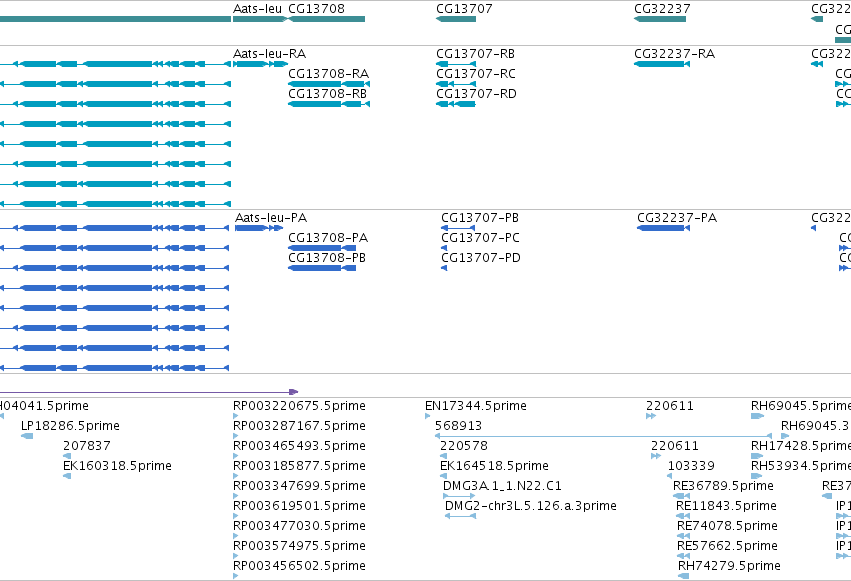
Task: Select the CG13708 gene label
Action: pos(316,9)
